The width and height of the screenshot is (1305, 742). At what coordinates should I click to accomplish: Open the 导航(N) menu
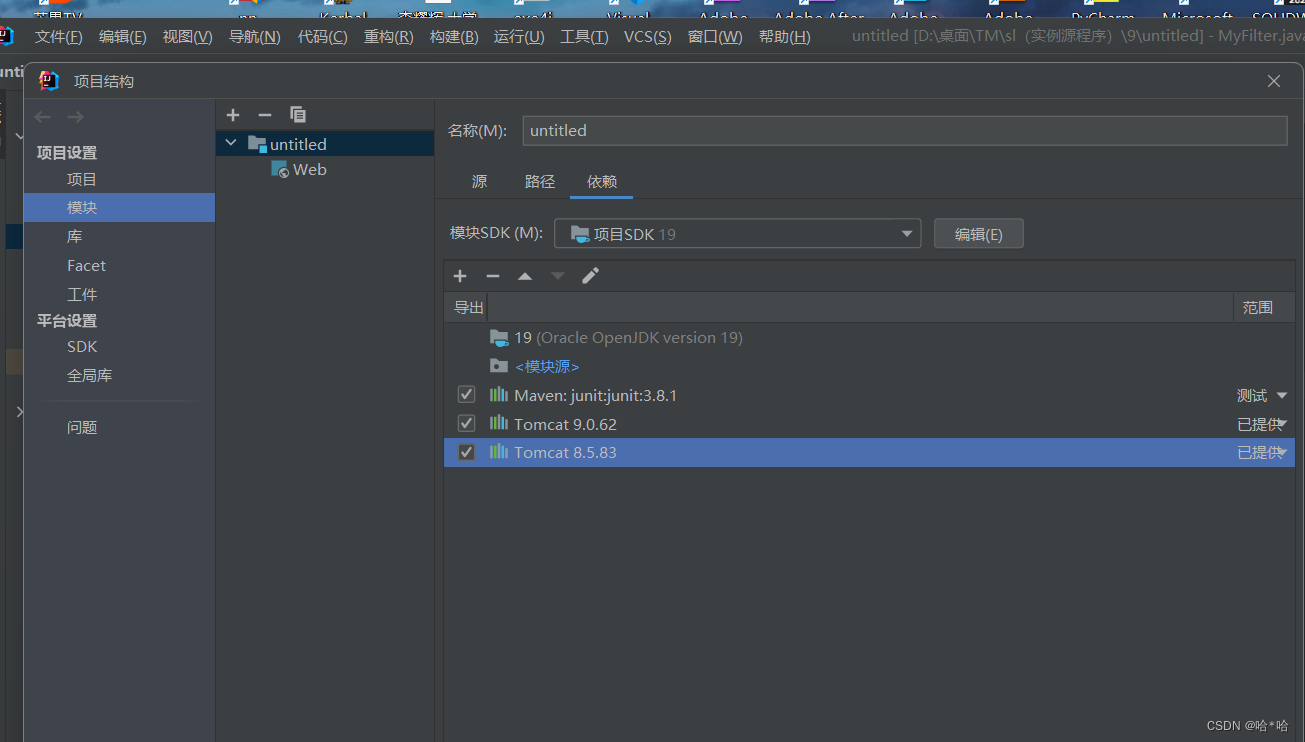click(x=254, y=37)
